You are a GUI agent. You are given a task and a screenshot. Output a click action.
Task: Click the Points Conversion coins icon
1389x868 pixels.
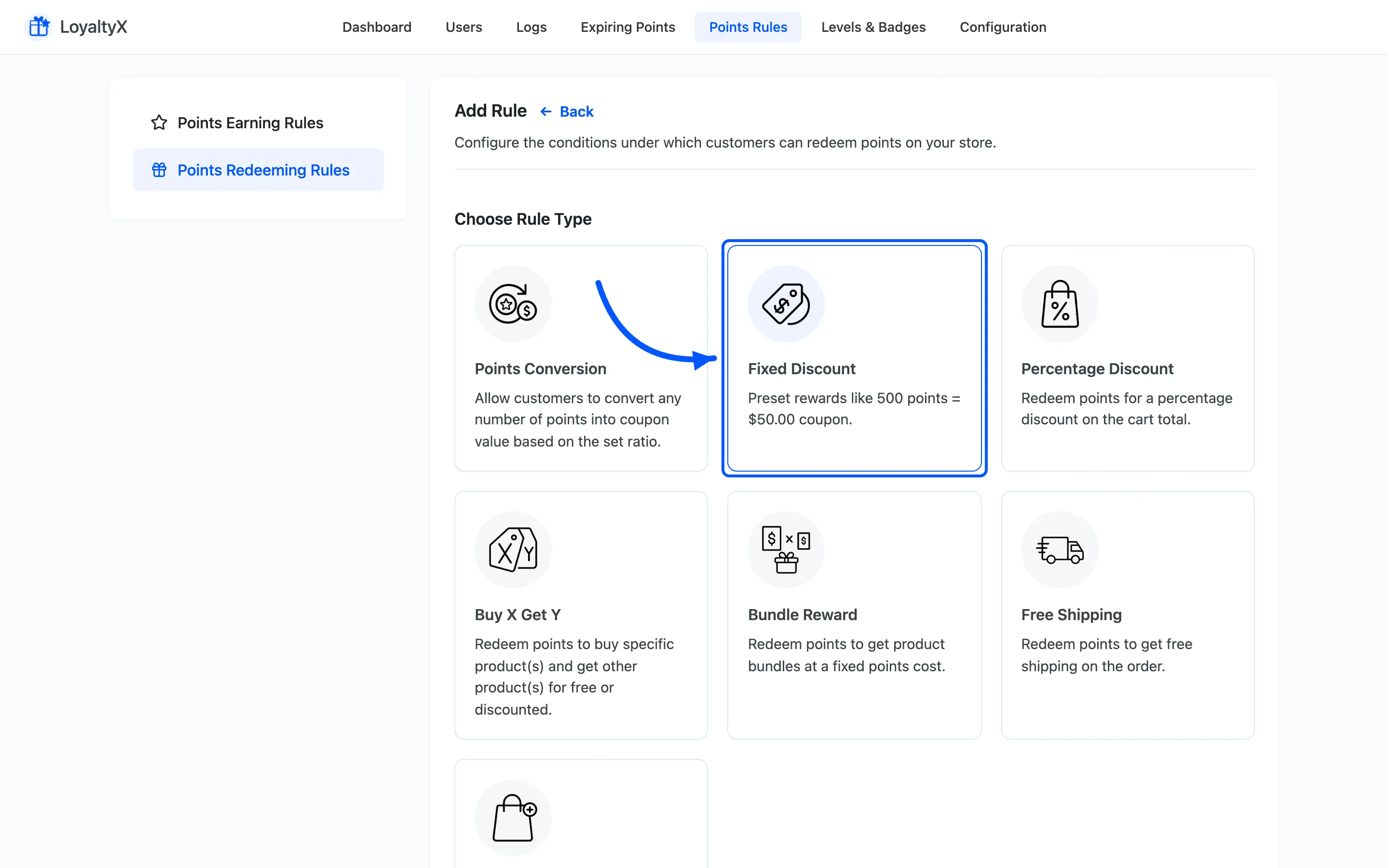tap(513, 304)
